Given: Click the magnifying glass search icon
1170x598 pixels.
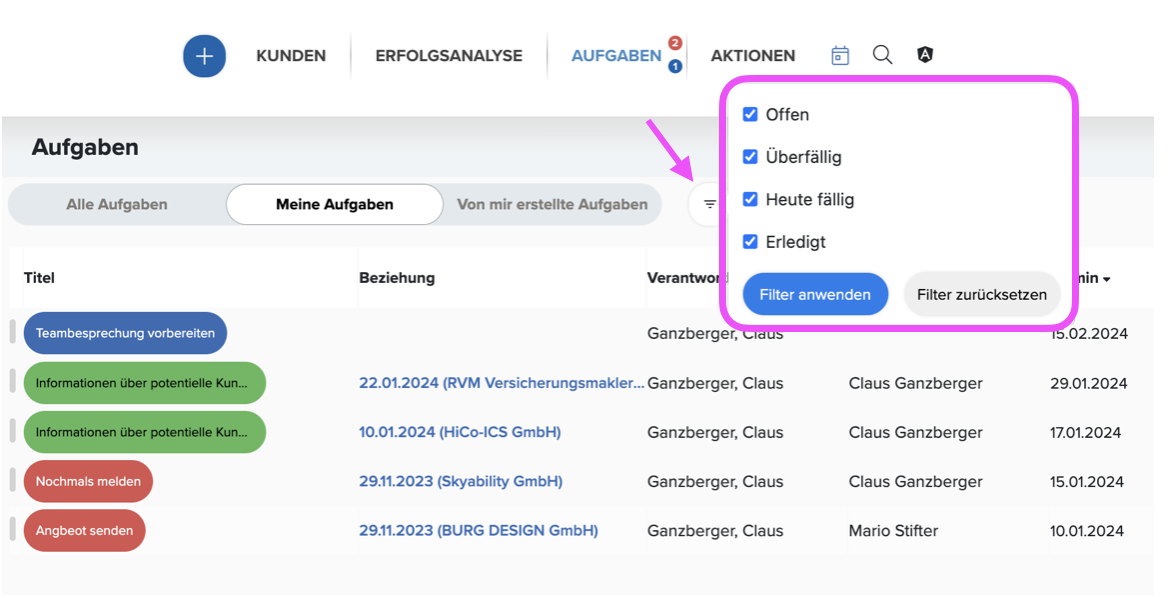Looking at the screenshot, I should (883, 54).
